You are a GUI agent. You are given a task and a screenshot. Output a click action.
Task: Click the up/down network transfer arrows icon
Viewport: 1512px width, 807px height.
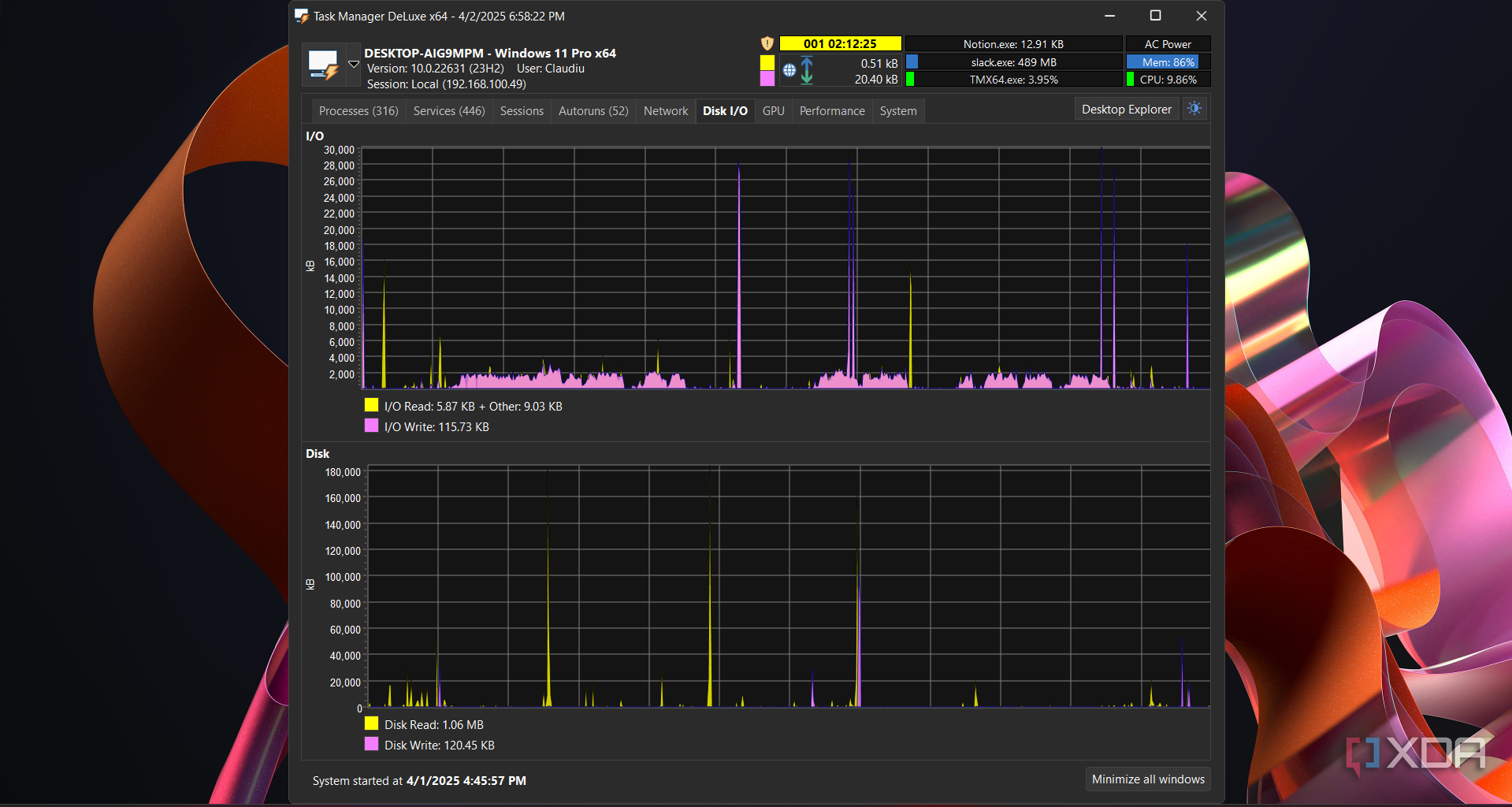tap(807, 70)
